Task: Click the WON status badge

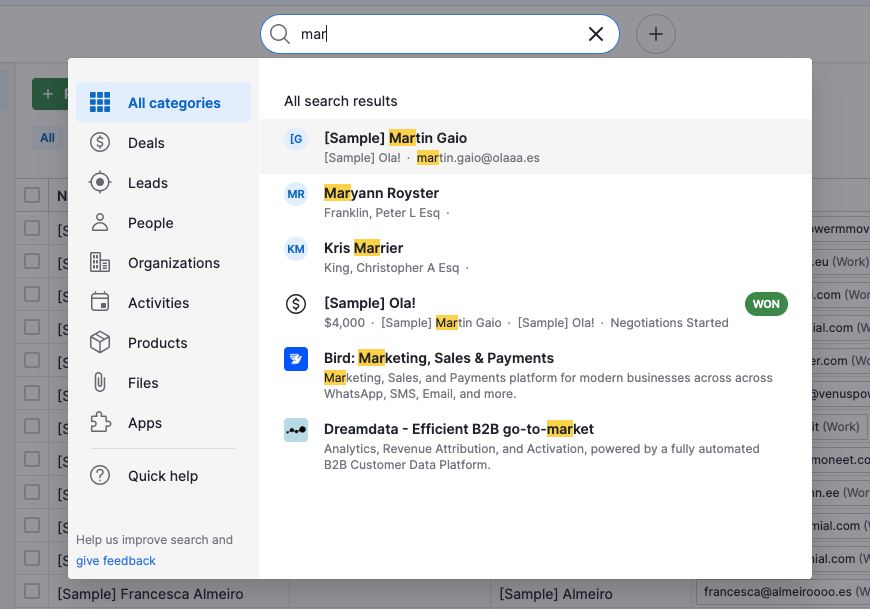Action: tap(766, 304)
